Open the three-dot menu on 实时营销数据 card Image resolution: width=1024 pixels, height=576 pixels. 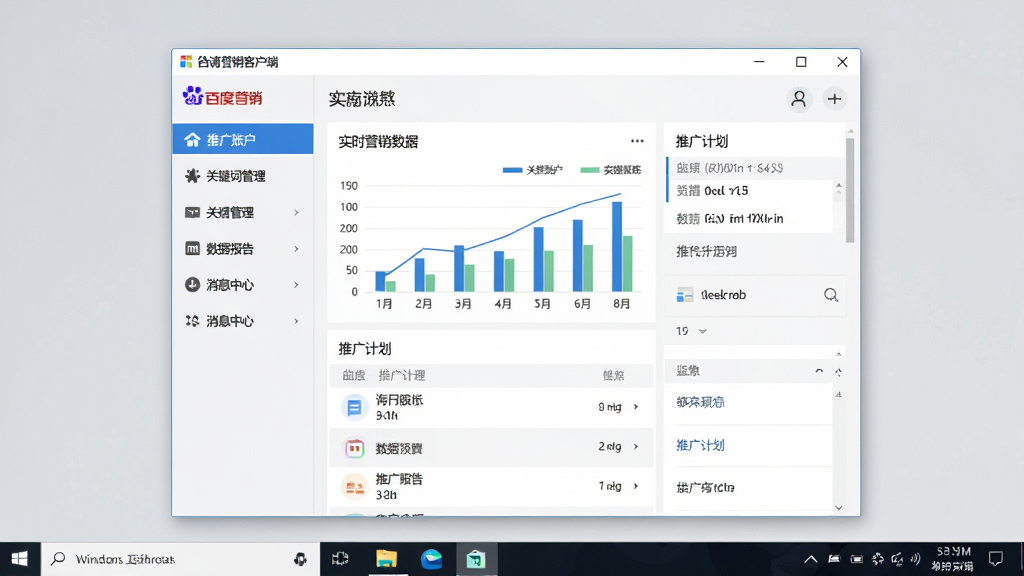(637, 141)
